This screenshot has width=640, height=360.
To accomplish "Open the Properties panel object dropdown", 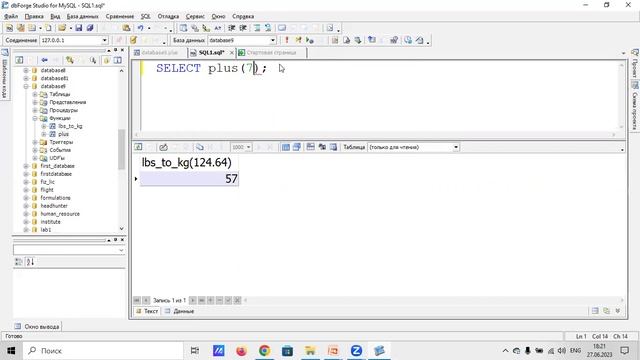I will [x=121, y=250].
